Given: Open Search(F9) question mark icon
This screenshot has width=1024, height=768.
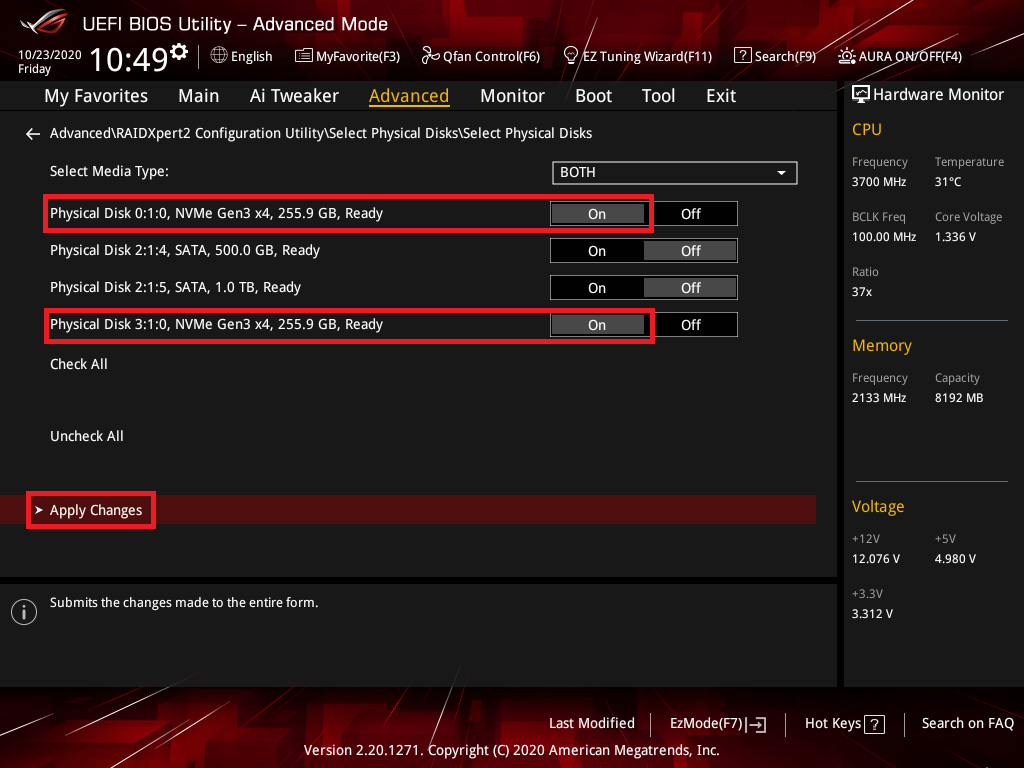Looking at the screenshot, I should [x=742, y=56].
